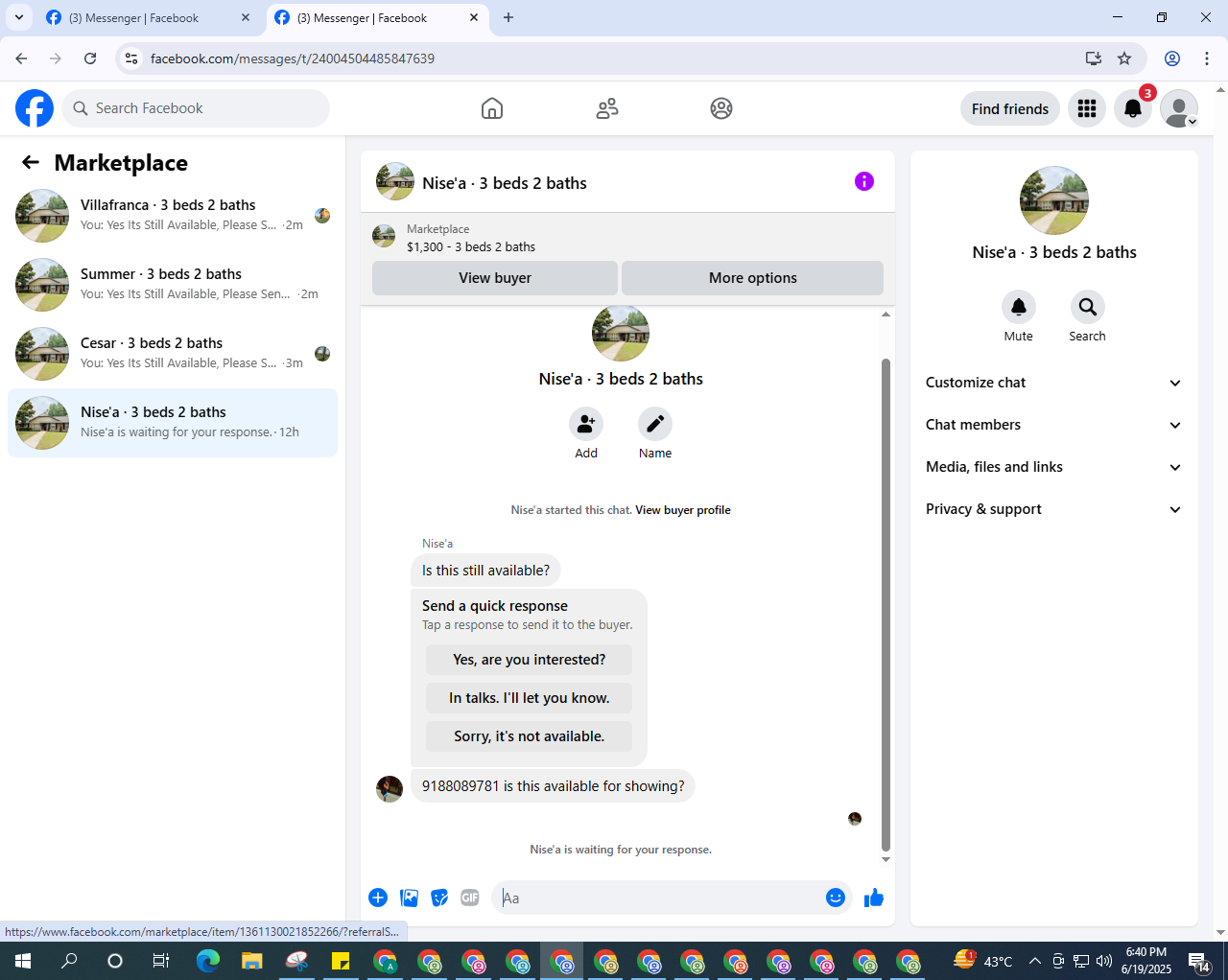Open the account profile avatar menu

click(1179, 108)
